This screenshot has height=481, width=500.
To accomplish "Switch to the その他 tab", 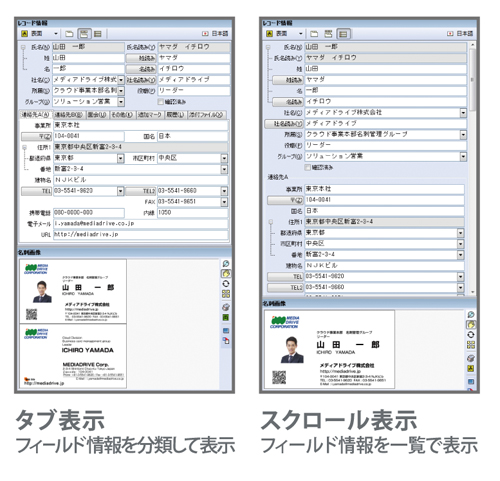I will pyautogui.click(x=122, y=115).
